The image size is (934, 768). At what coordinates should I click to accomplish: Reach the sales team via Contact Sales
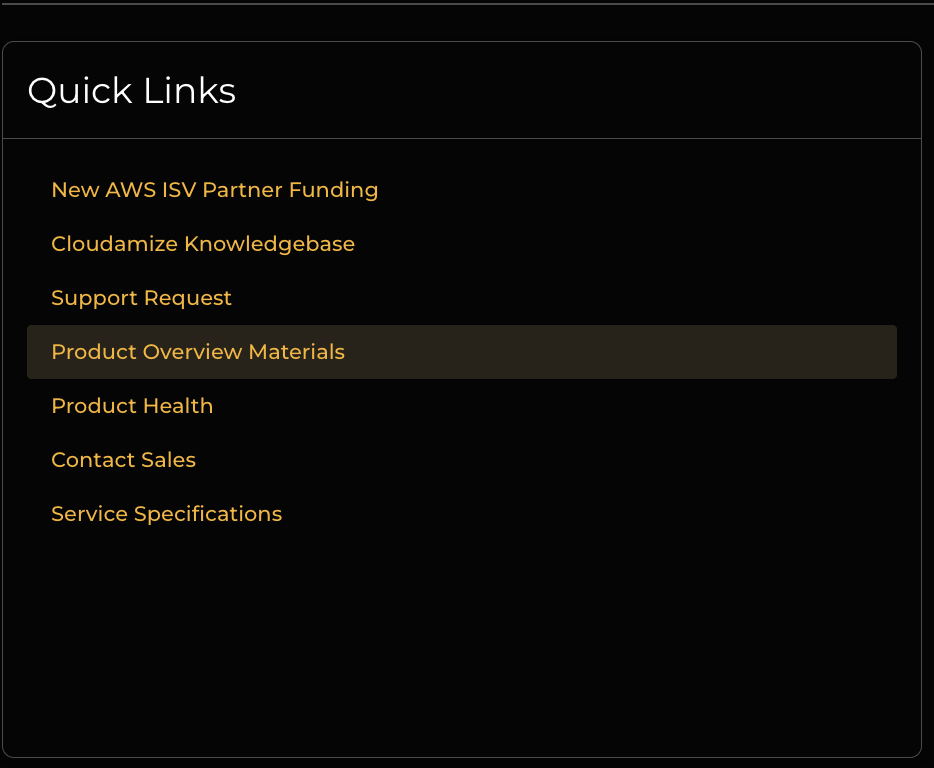[123, 460]
